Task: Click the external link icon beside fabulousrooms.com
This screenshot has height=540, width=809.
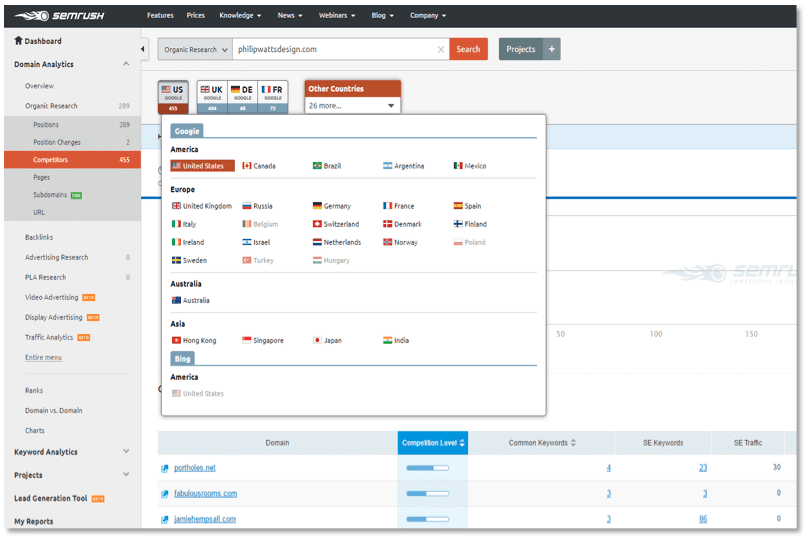Action: point(165,494)
